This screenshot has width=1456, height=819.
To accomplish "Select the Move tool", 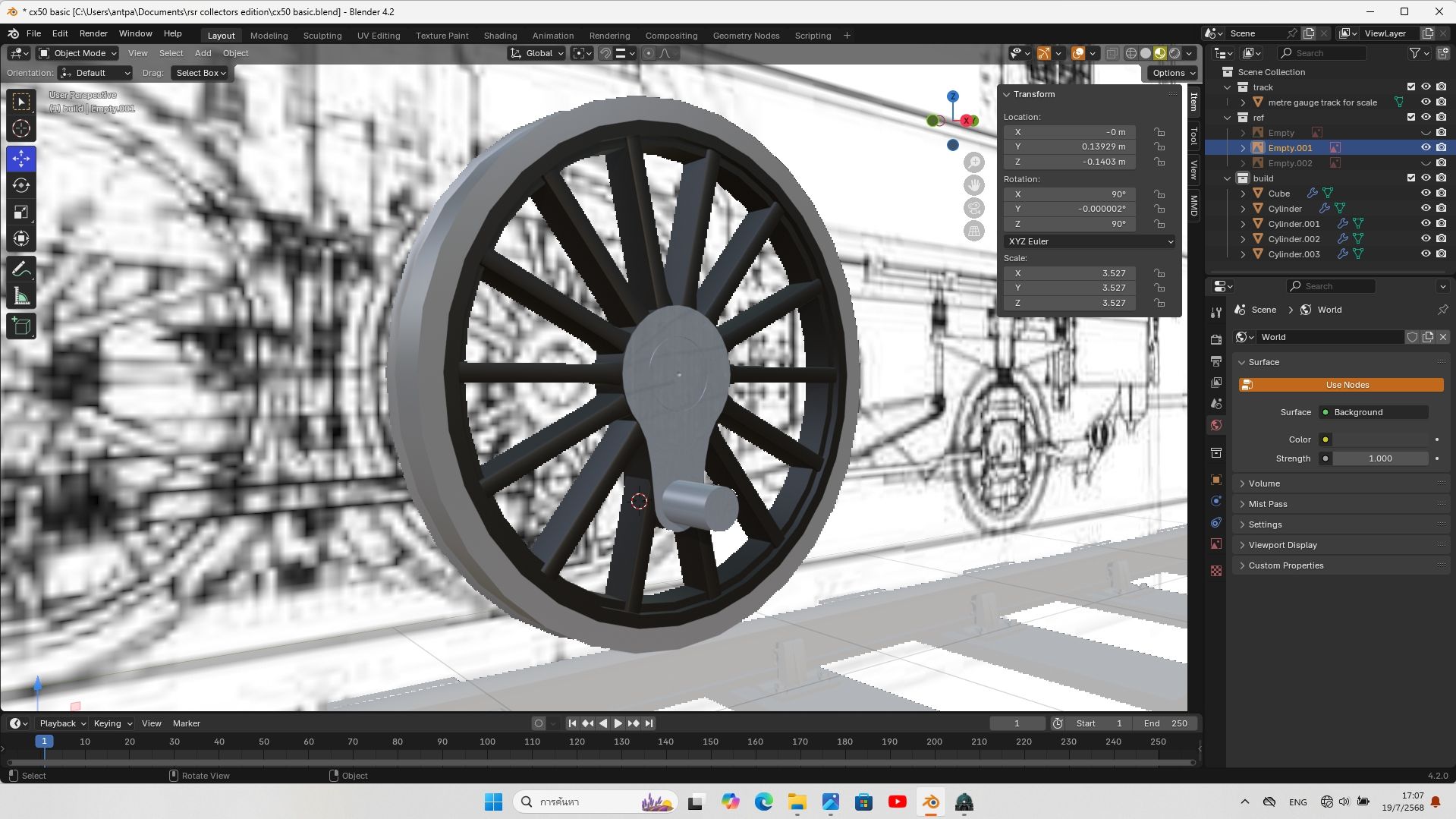I will pos(21,159).
